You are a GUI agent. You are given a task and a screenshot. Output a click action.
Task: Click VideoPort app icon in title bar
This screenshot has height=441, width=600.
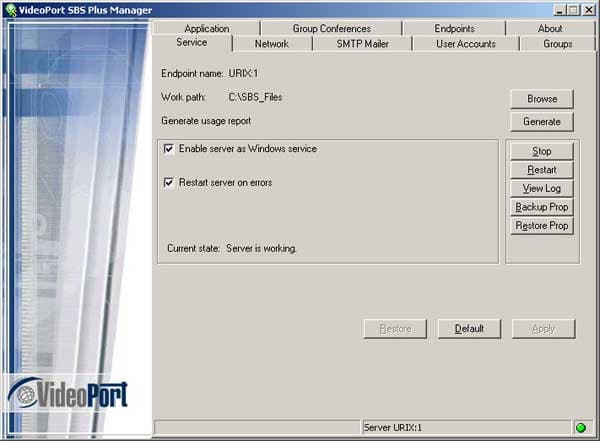[x=11, y=10]
